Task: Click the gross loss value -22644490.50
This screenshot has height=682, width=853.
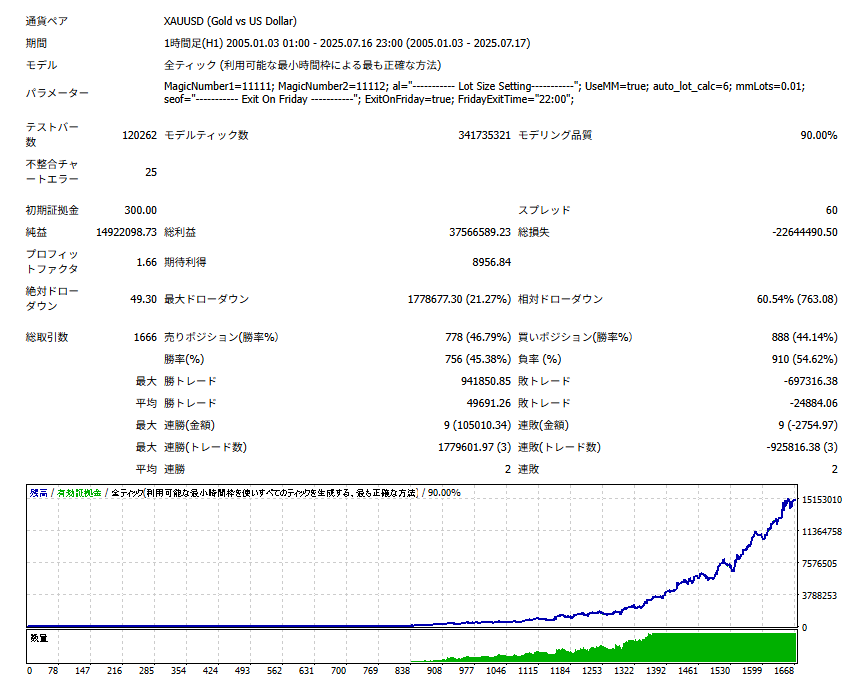Action: point(805,232)
